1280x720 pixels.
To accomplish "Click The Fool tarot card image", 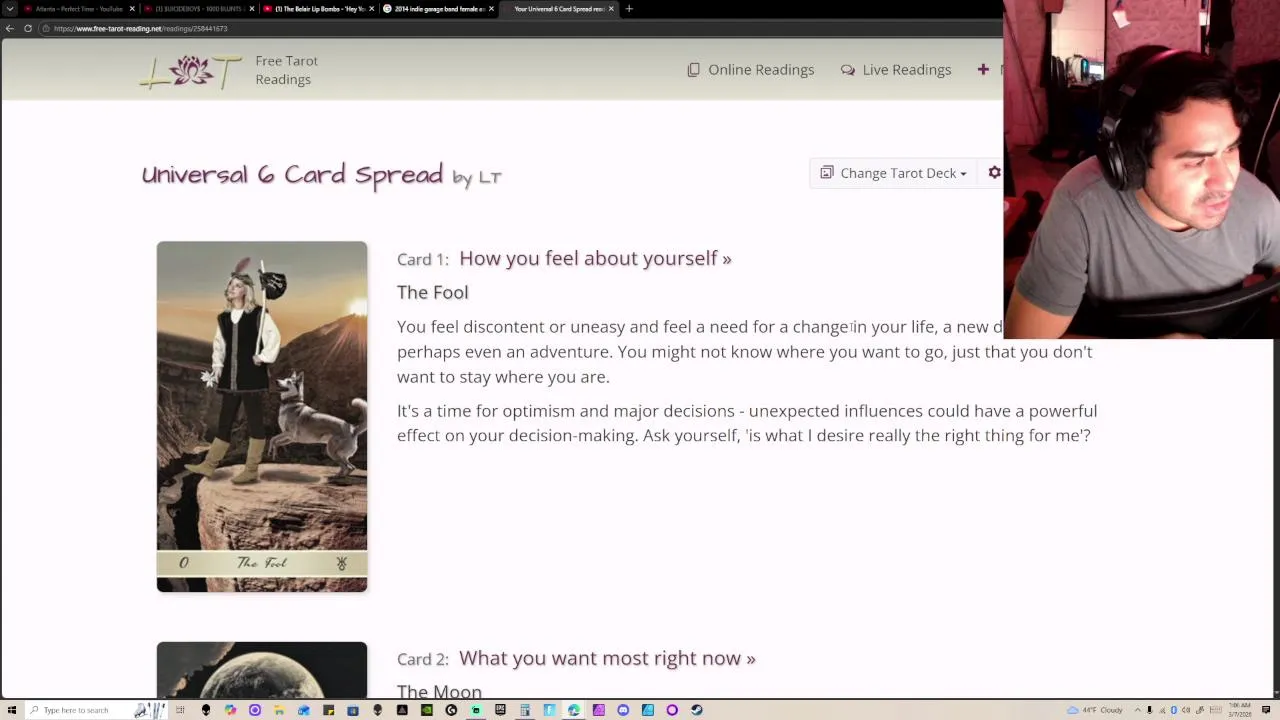I will [262, 416].
